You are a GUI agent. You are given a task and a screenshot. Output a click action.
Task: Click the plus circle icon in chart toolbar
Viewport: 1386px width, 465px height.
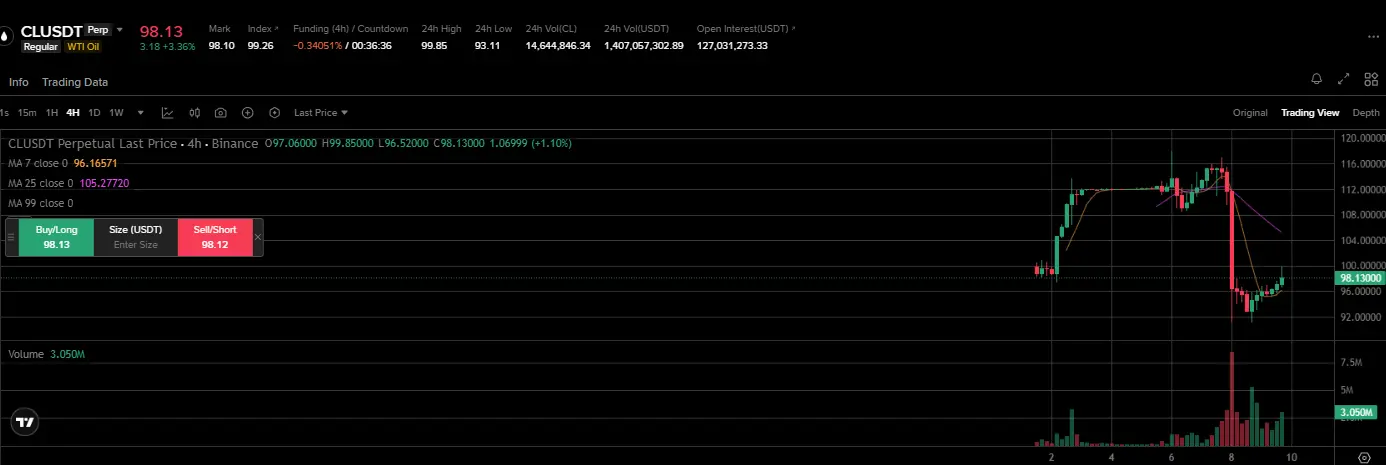click(x=248, y=113)
